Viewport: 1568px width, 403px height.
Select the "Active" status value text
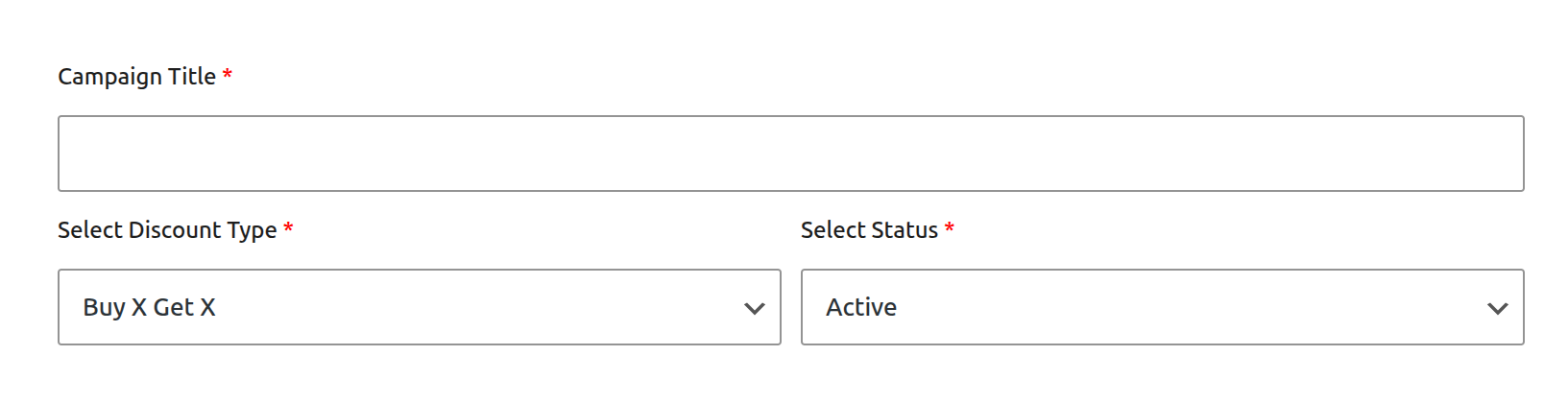861,307
